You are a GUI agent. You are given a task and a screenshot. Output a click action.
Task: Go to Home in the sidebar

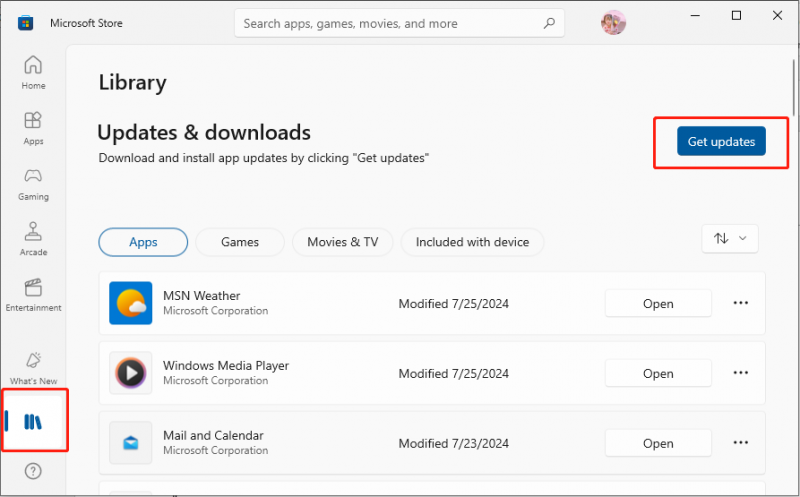tap(33, 72)
